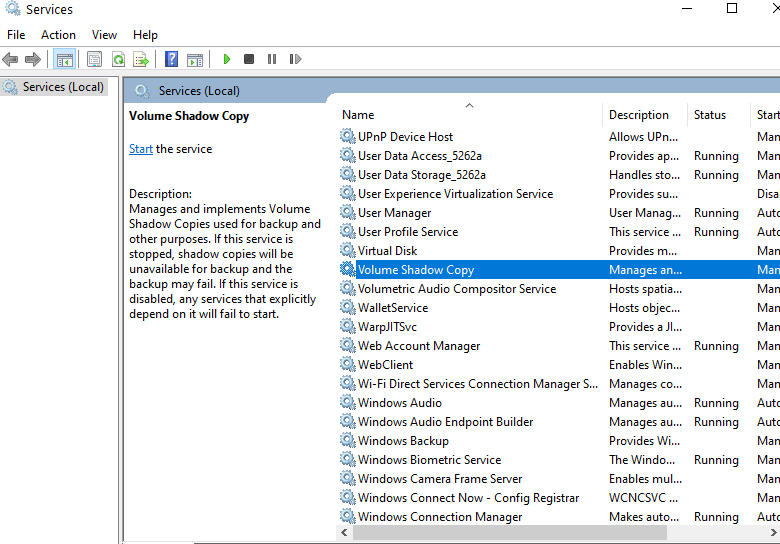
Task: Toggle Show/Hide Action Pane button
Action: (195, 60)
